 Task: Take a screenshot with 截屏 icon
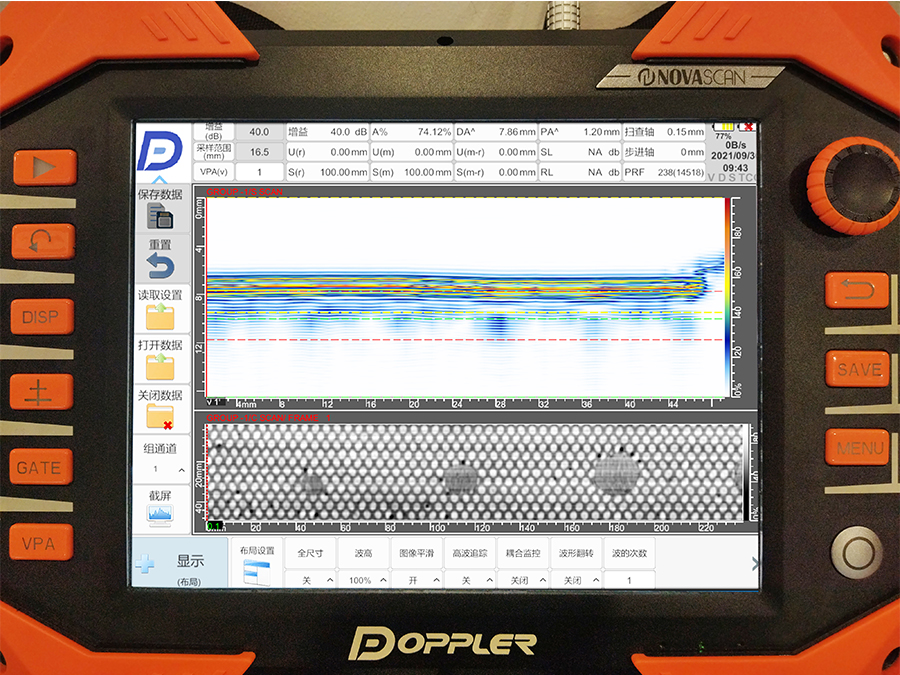(160, 515)
